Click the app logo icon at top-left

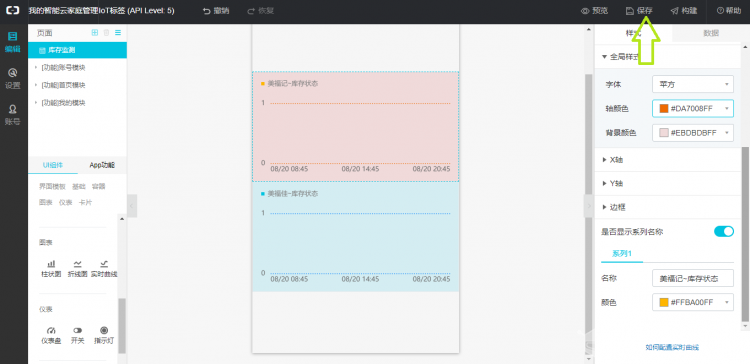pos(12,11)
